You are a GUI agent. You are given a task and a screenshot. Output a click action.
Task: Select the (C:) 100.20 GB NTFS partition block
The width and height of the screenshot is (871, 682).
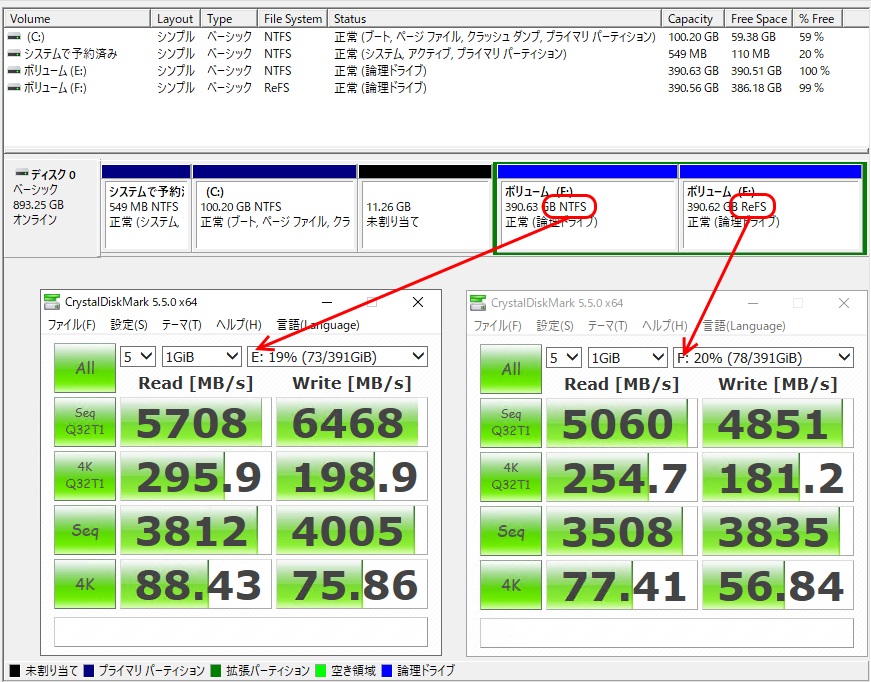pyautogui.click(x=274, y=208)
